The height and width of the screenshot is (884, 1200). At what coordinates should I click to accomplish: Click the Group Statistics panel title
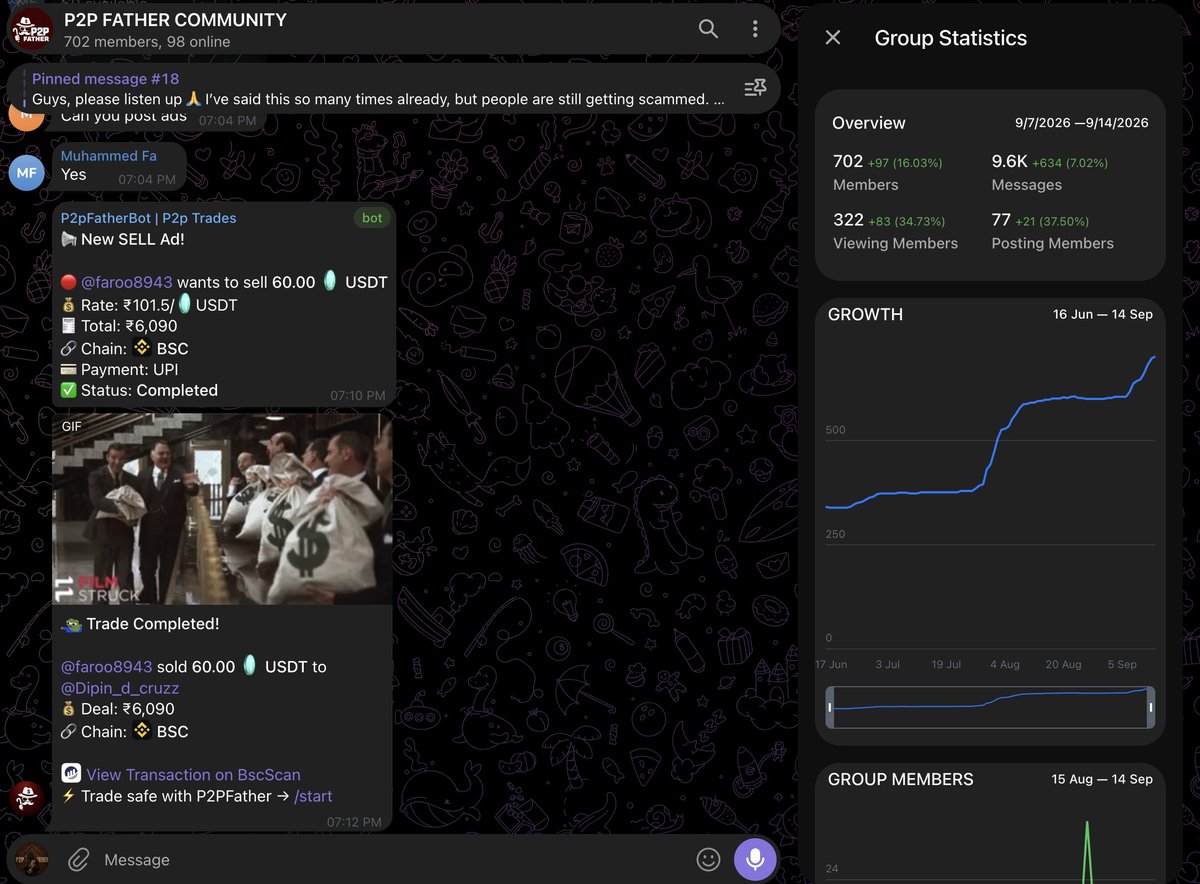(x=951, y=38)
